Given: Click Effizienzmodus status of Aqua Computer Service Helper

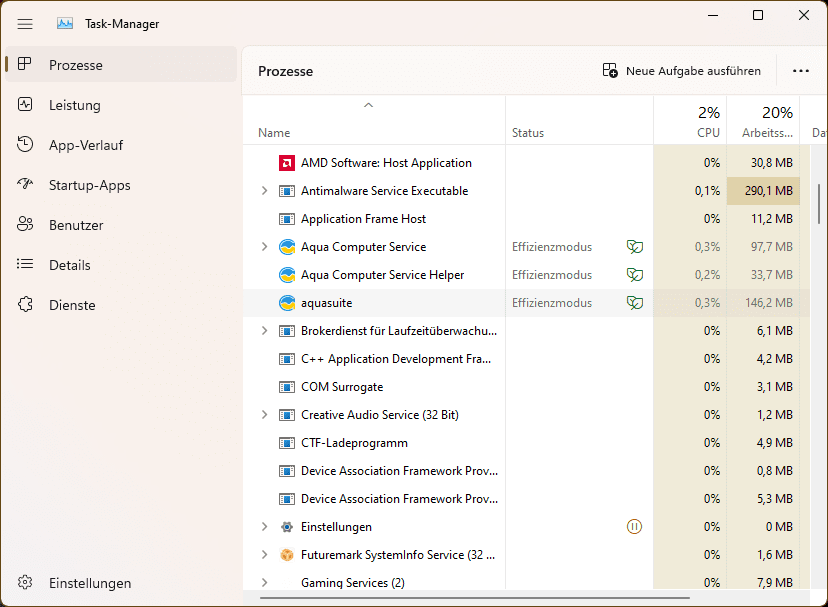Looking at the screenshot, I should point(552,275).
